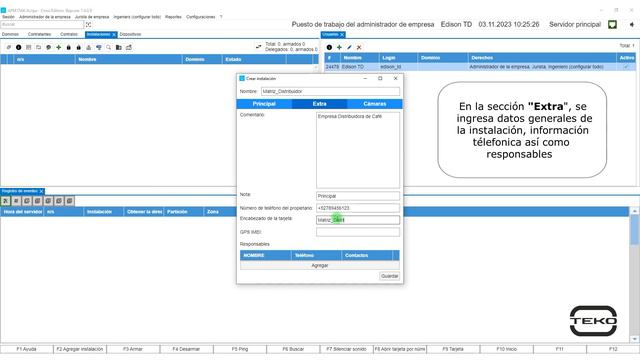This screenshot has height=360, width=640.
Task: Click the first padlock icon in Instalaciones toolbar
Action: [x=69, y=47]
